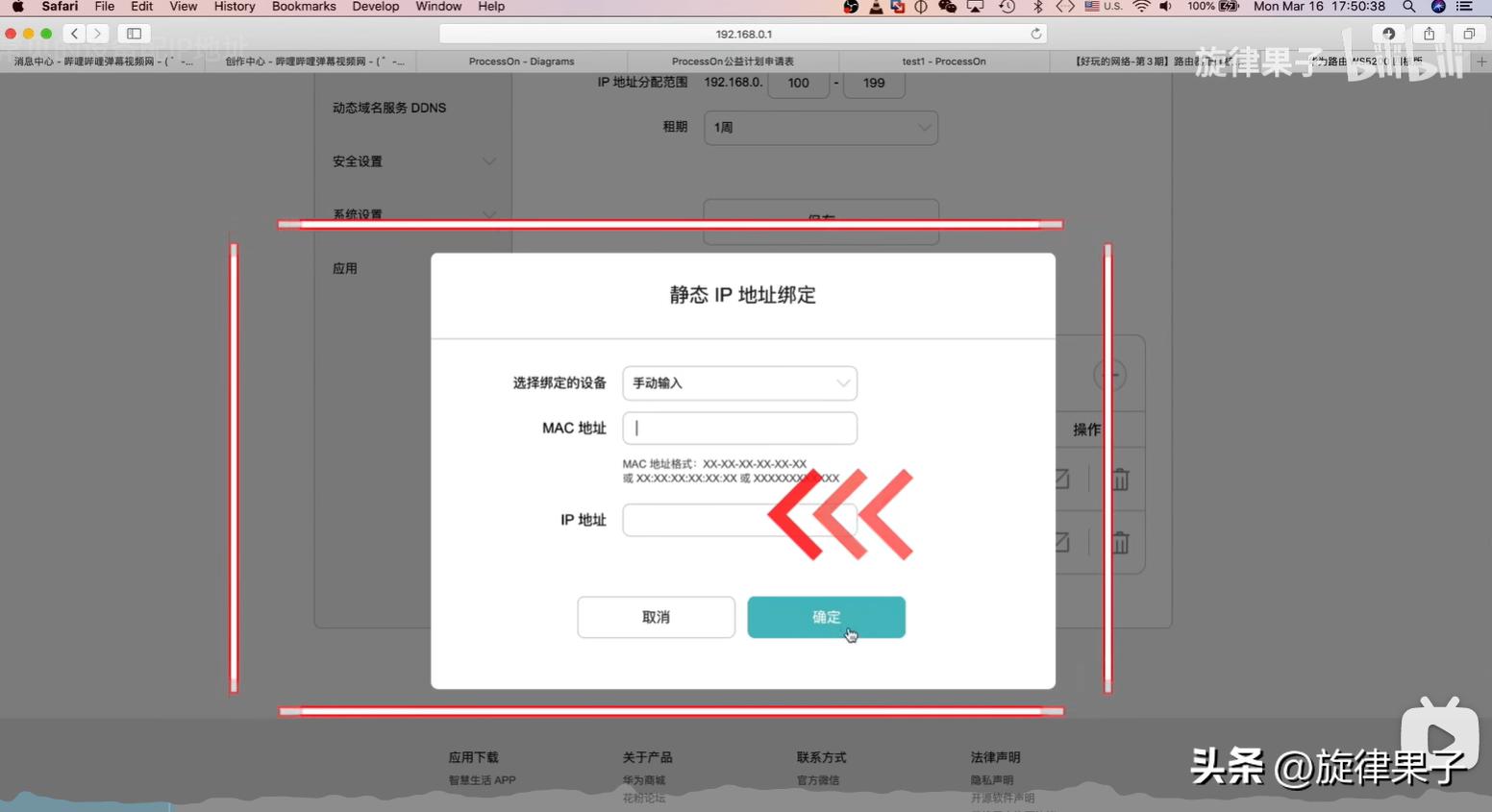Click the DHCP range start field 100
The image size is (1492, 812).
pos(798,83)
